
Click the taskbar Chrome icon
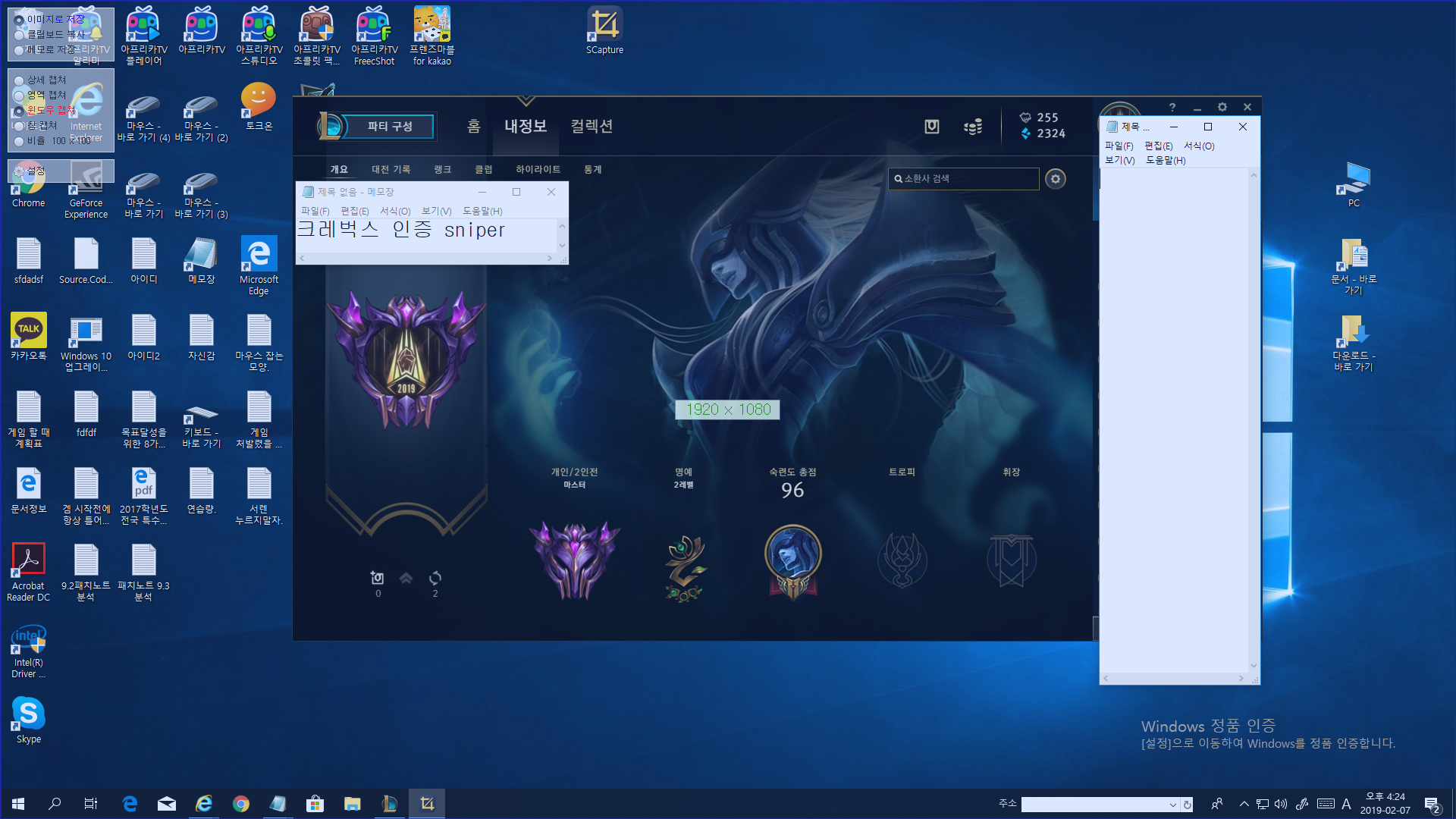[x=241, y=804]
